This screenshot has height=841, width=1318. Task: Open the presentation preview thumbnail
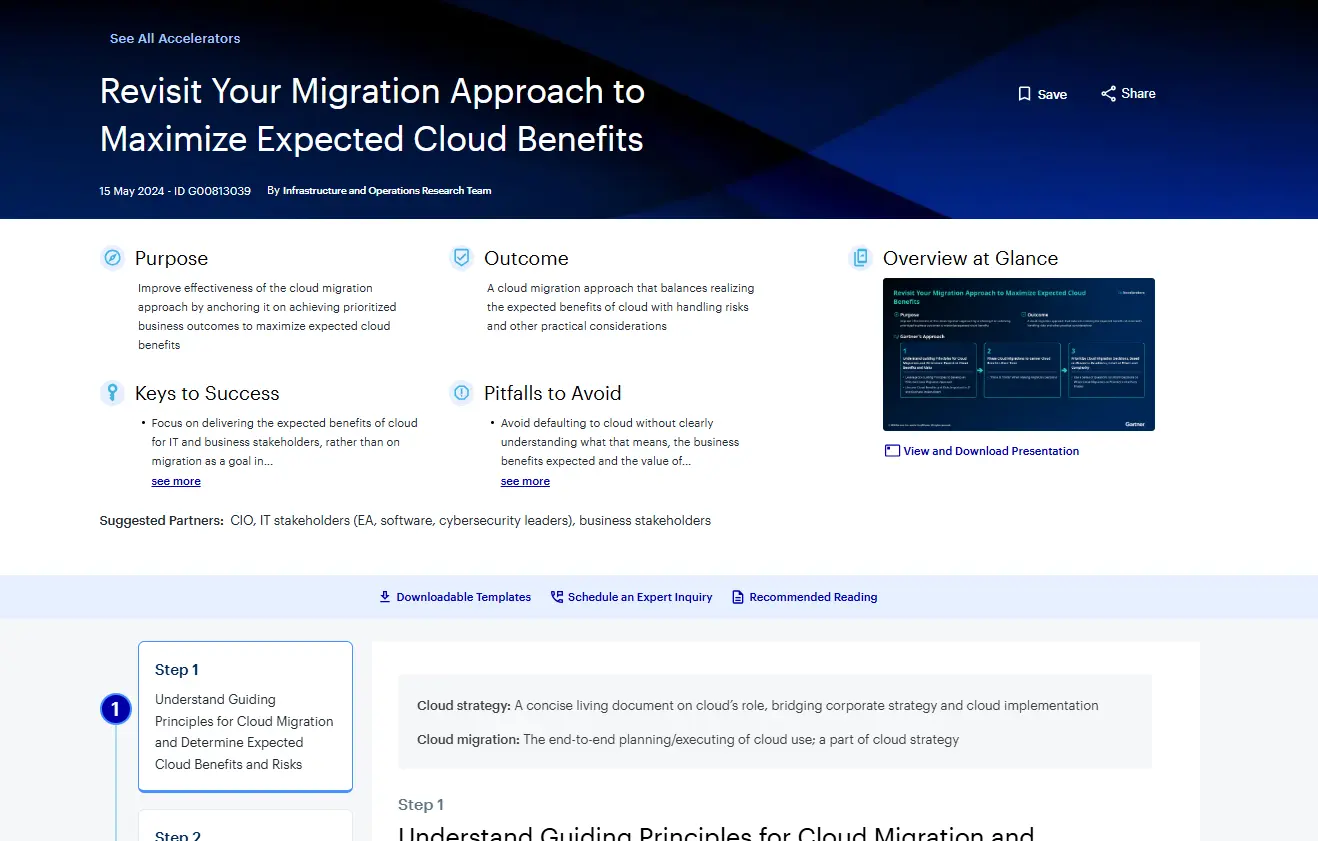(1018, 354)
